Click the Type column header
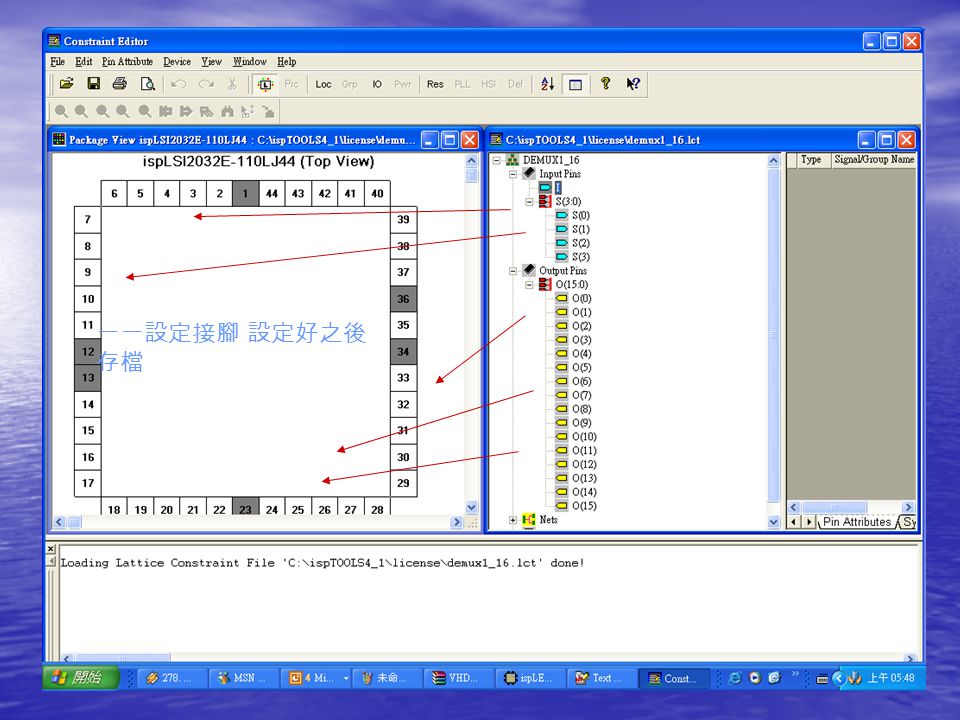Image resolution: width=960 pixels, height=720 pixels. pyautogui.click(x=811, y=159)
